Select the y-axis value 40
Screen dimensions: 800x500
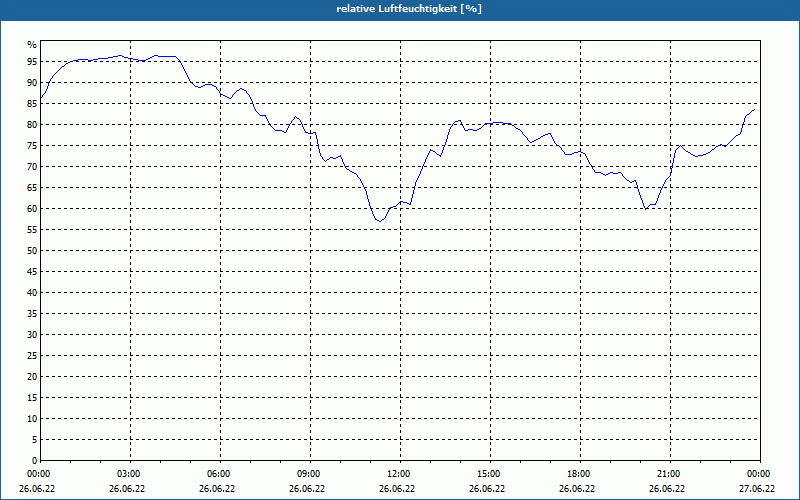tap(32, 292)
